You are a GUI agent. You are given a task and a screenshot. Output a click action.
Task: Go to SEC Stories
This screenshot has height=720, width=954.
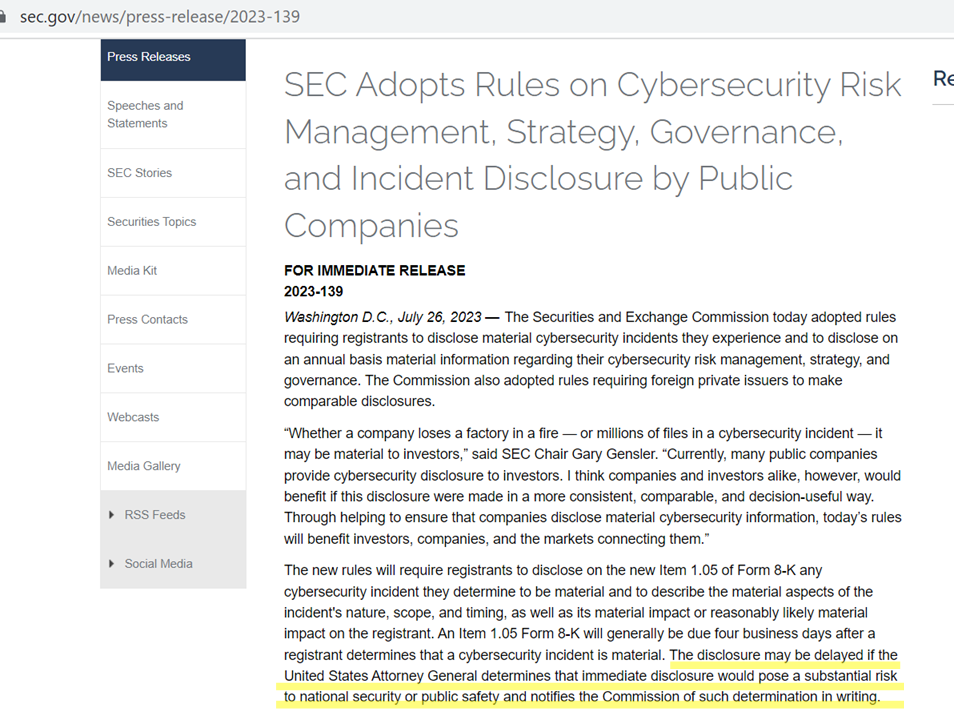pos(139,173)
